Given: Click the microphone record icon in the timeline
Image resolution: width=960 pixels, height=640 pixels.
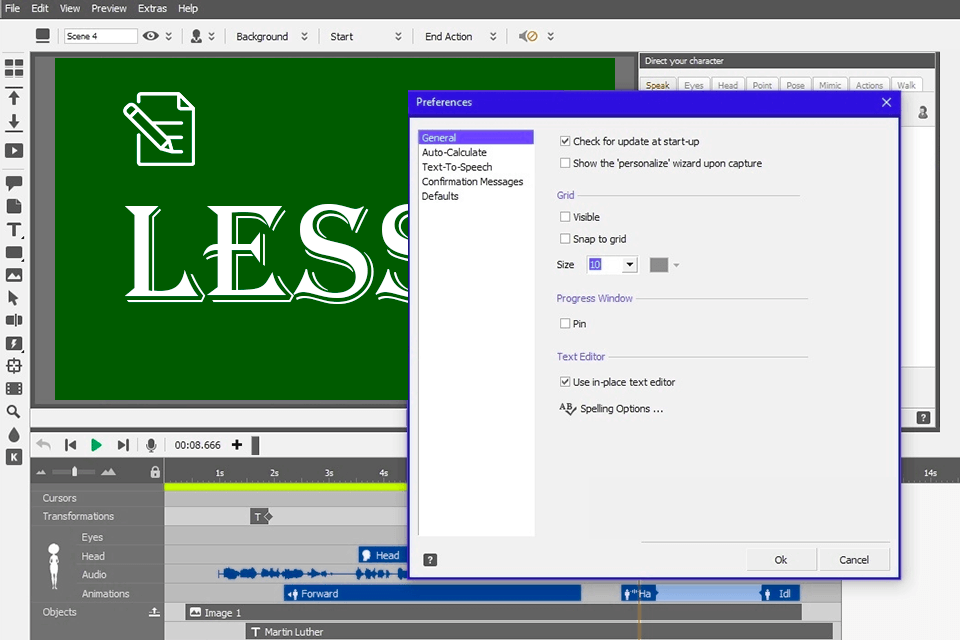Looking at the screenshot, I should pyautogui.click(x=151, y=445).
